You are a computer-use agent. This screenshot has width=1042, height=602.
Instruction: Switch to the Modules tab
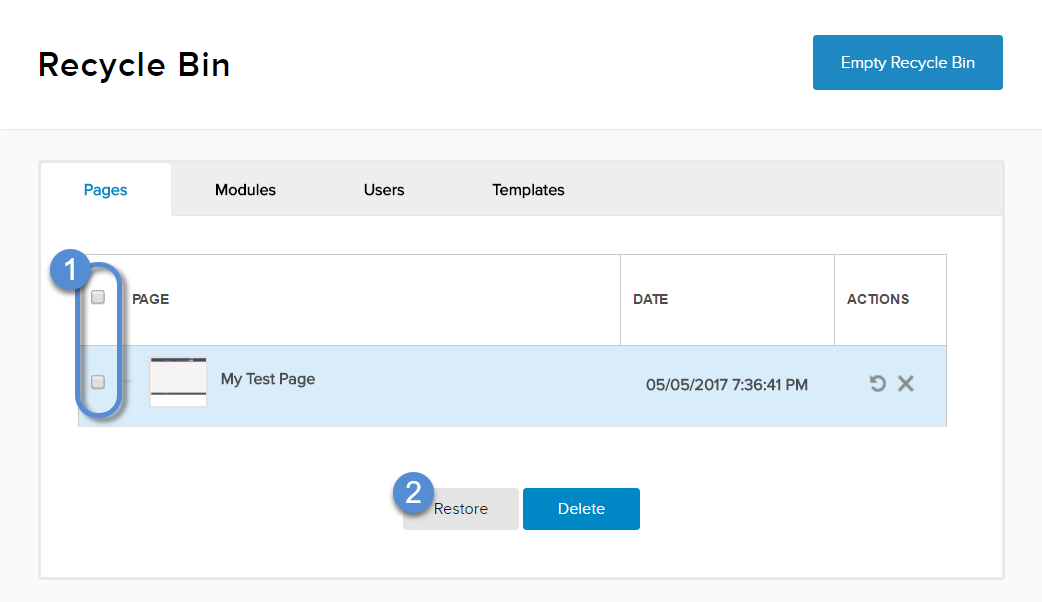coord(245,190)
